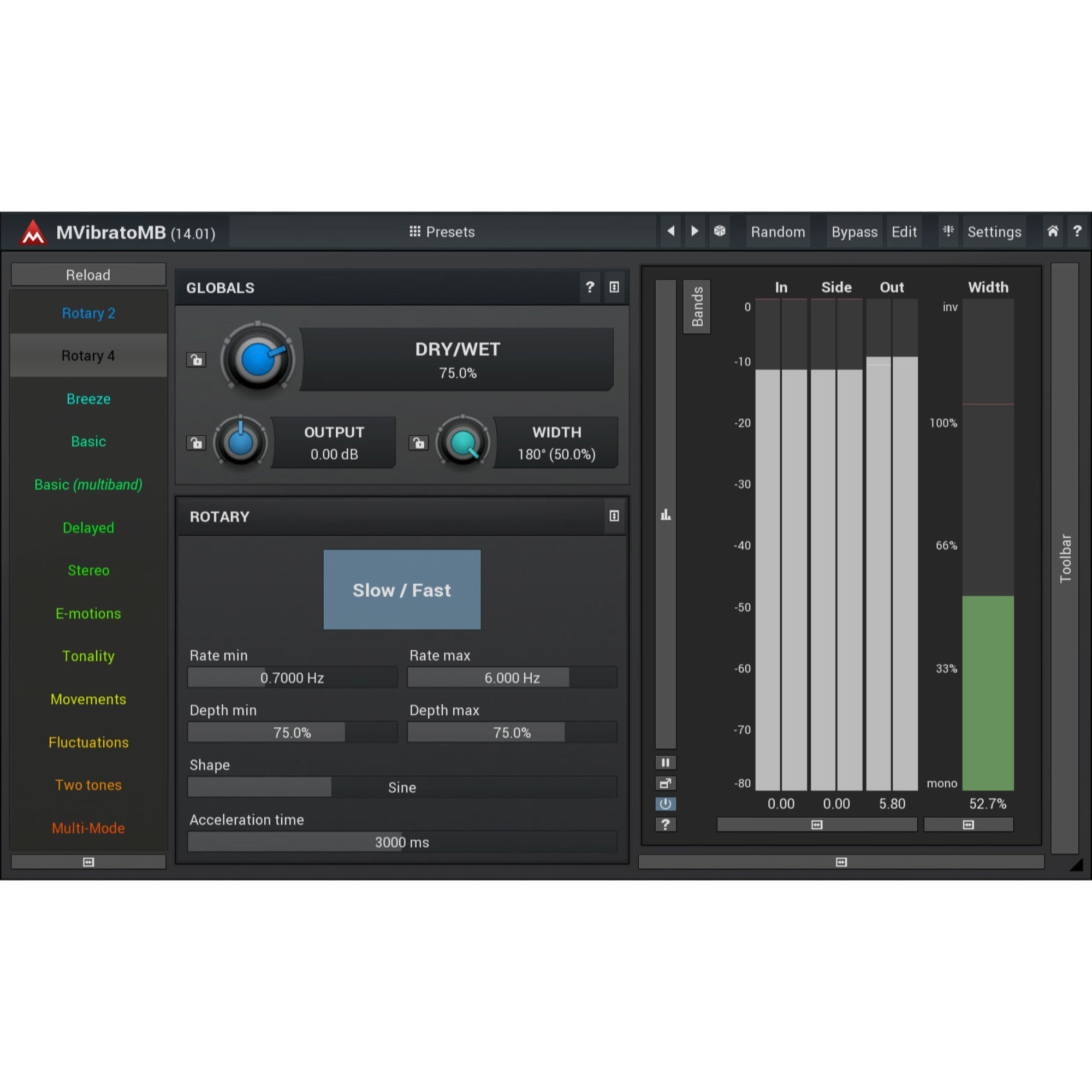
Task: Click the Output gain knob
Action: (x=240, y=442)
